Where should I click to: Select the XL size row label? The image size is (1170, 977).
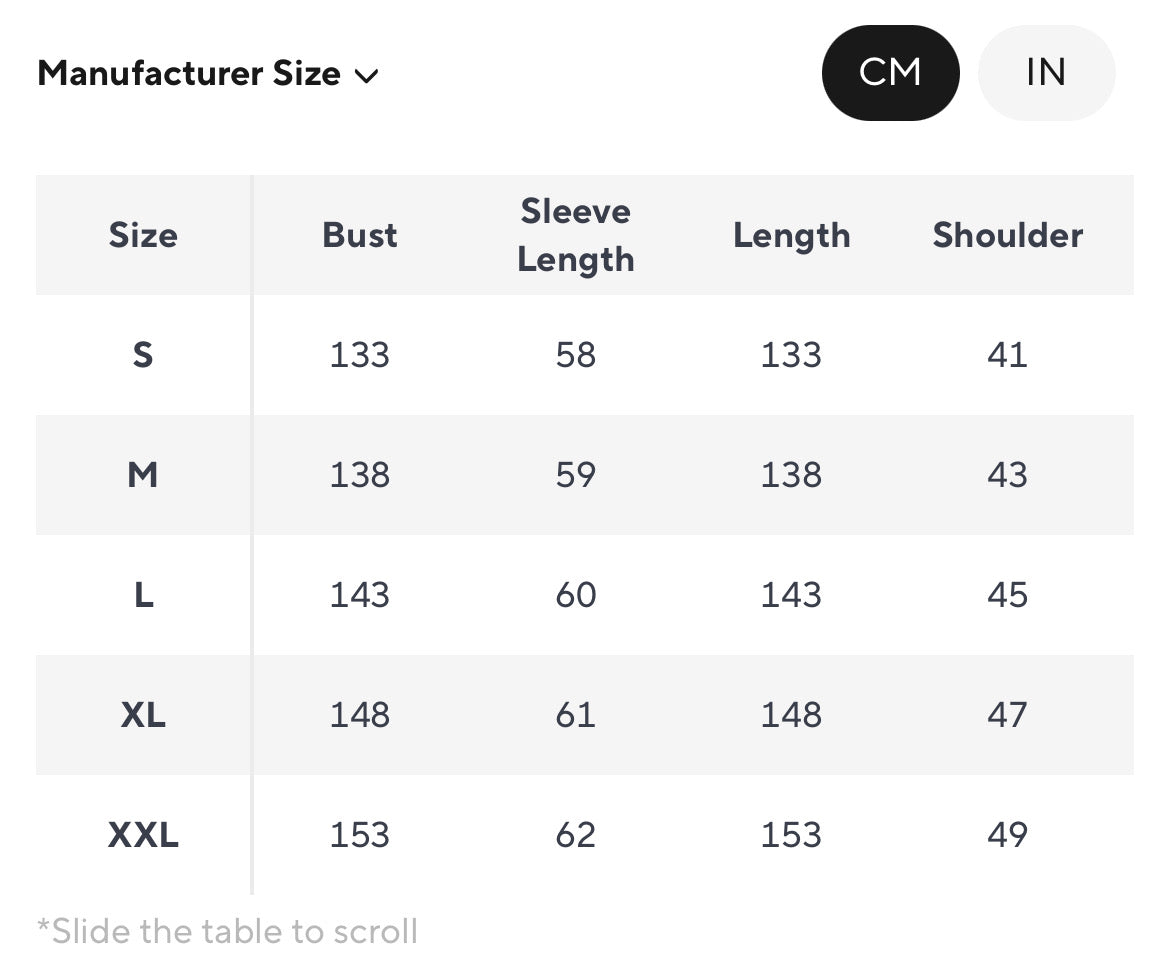143,715
